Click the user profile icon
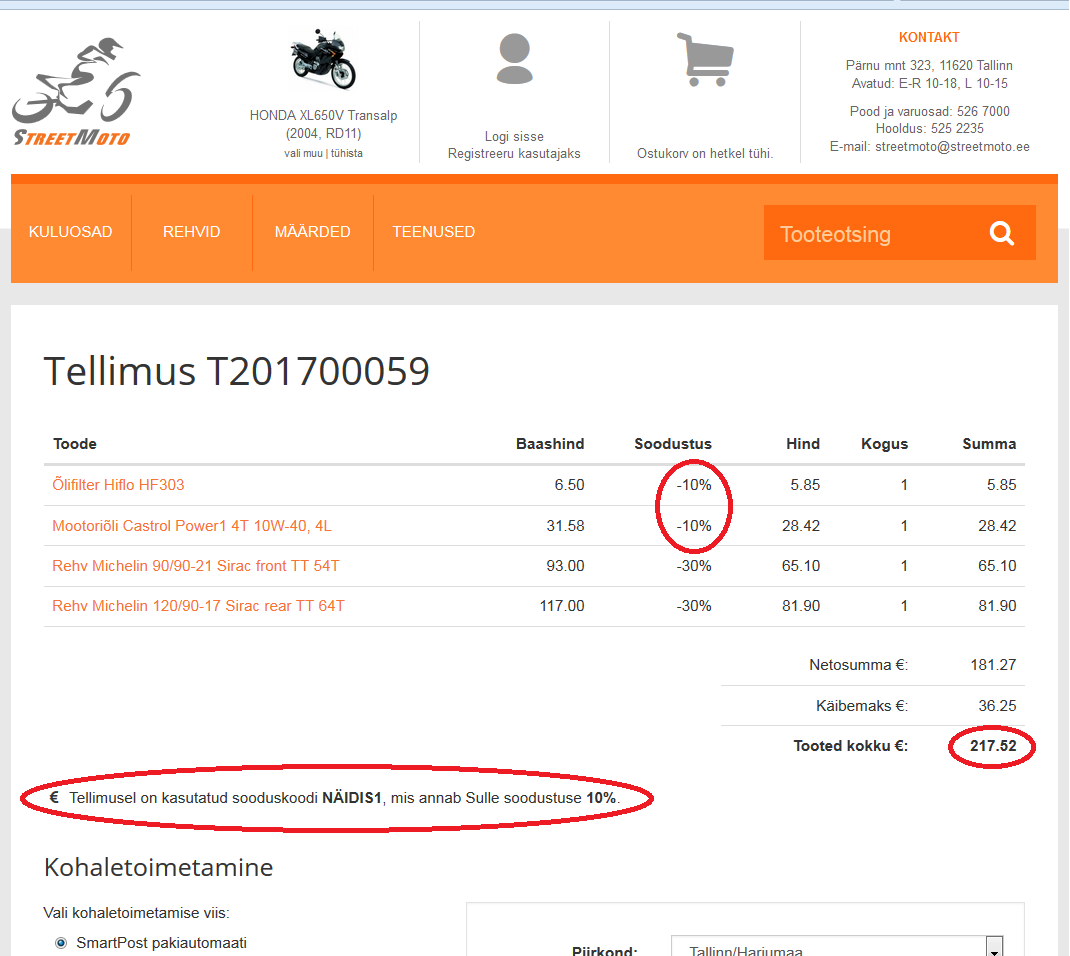 [515, 59]
